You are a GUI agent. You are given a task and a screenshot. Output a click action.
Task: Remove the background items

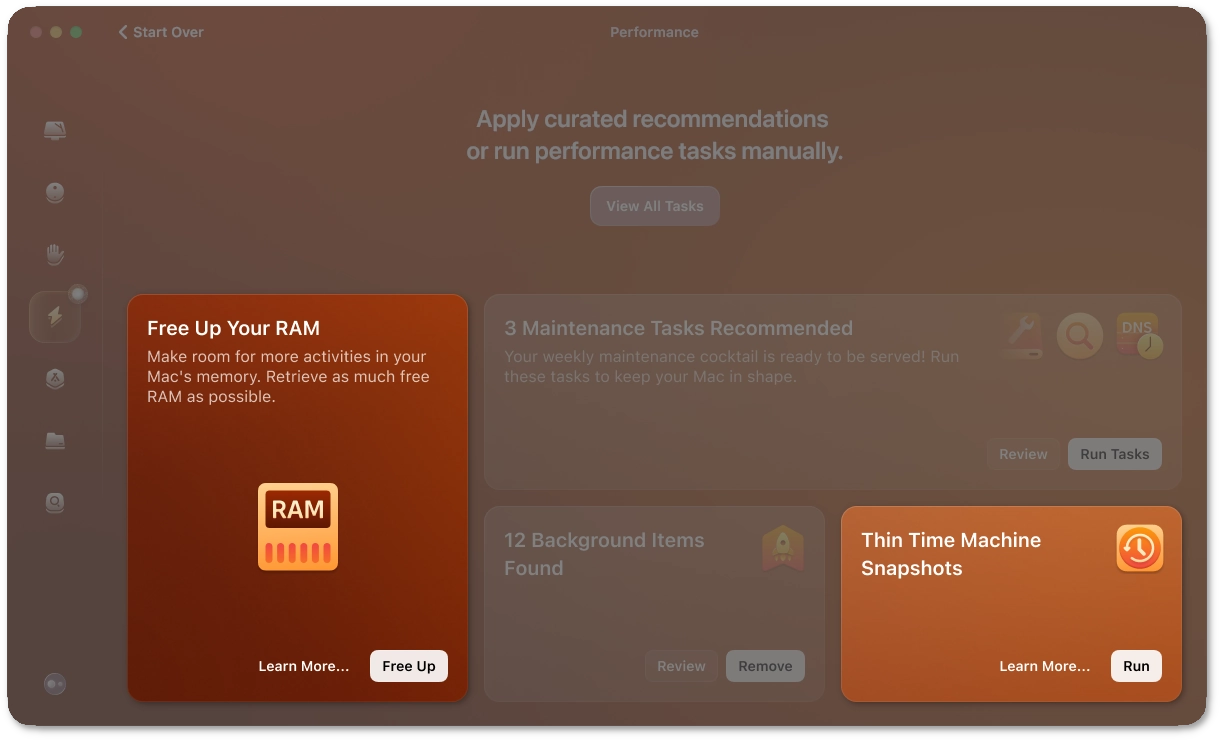(x=765, y=666)
